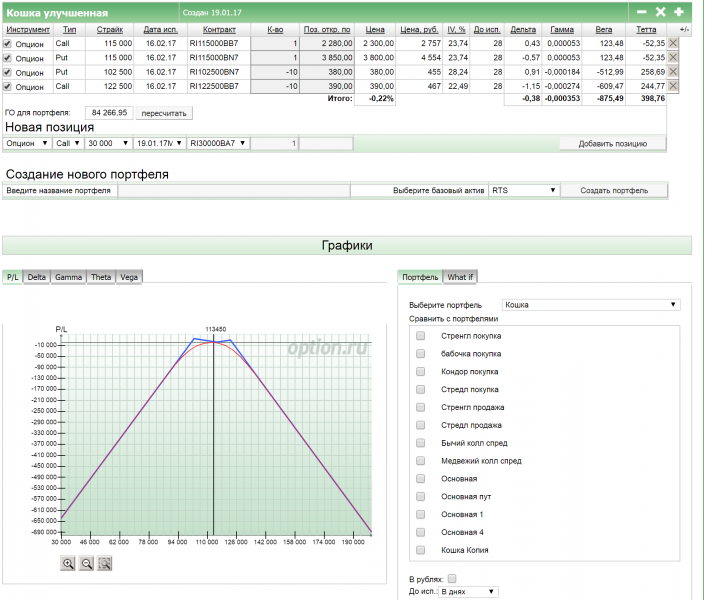This screenshot has height=600, width=706.
Task: Click the portfolio name input field
Action: [x=60, y=190]
